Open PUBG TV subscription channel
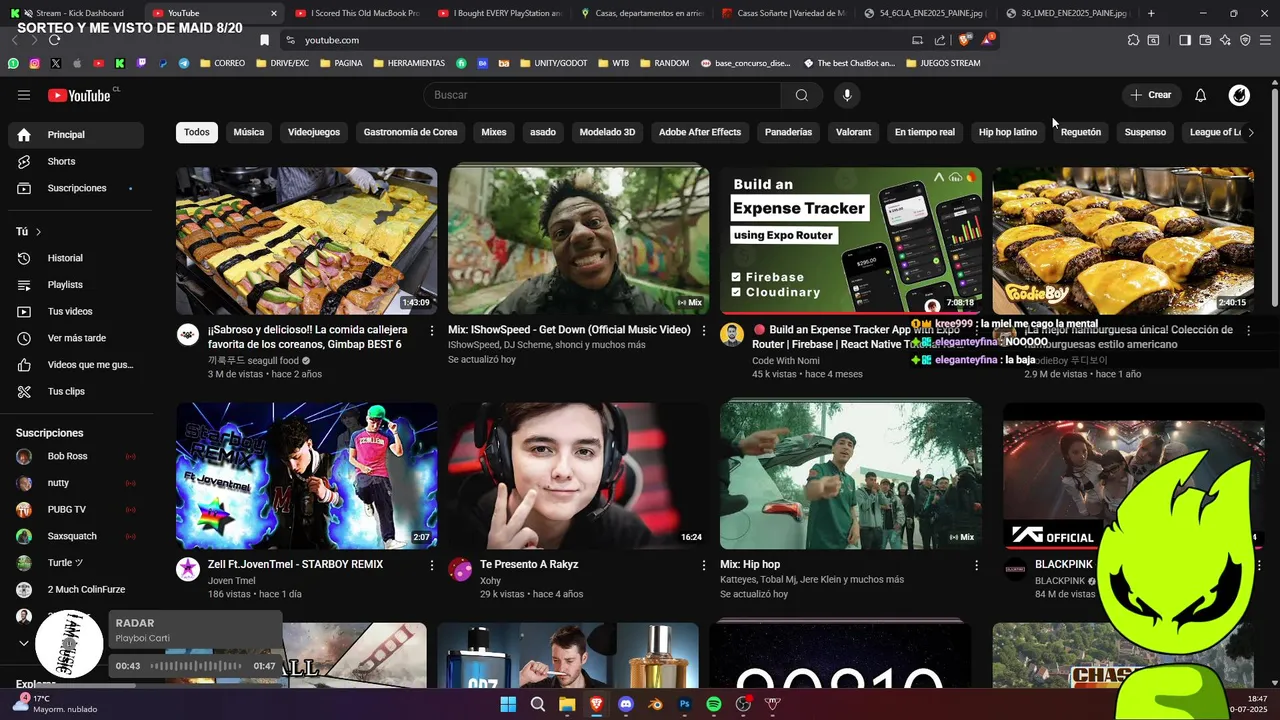The height and width of the screenshot is (720, 1280). coord(75,510)
